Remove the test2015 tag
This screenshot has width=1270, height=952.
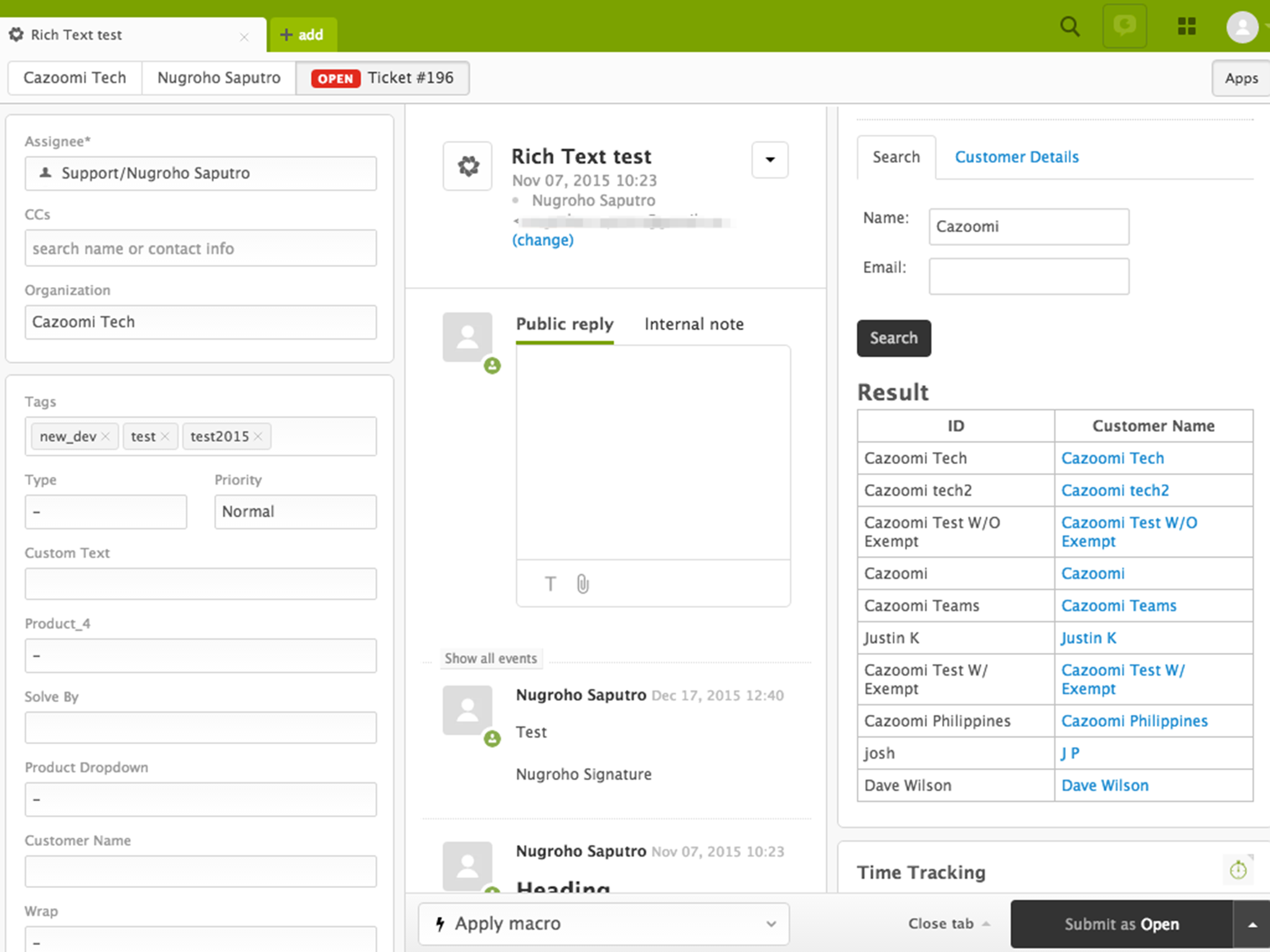tap(258, 436)
